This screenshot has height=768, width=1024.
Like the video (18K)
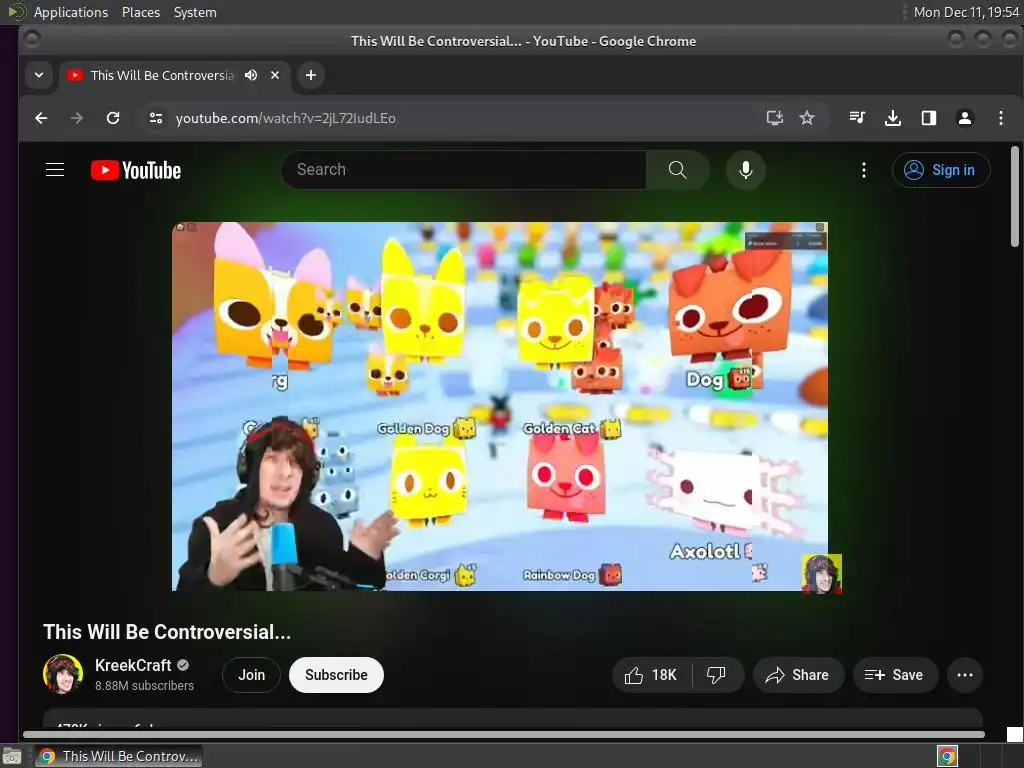pyautogui.click(x=651, y=675)
